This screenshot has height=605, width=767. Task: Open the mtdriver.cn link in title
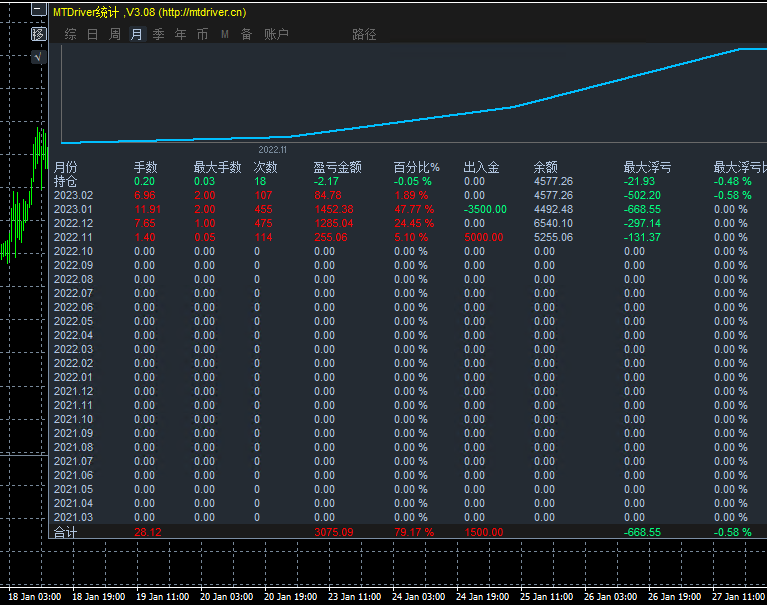tap(202, 12)
